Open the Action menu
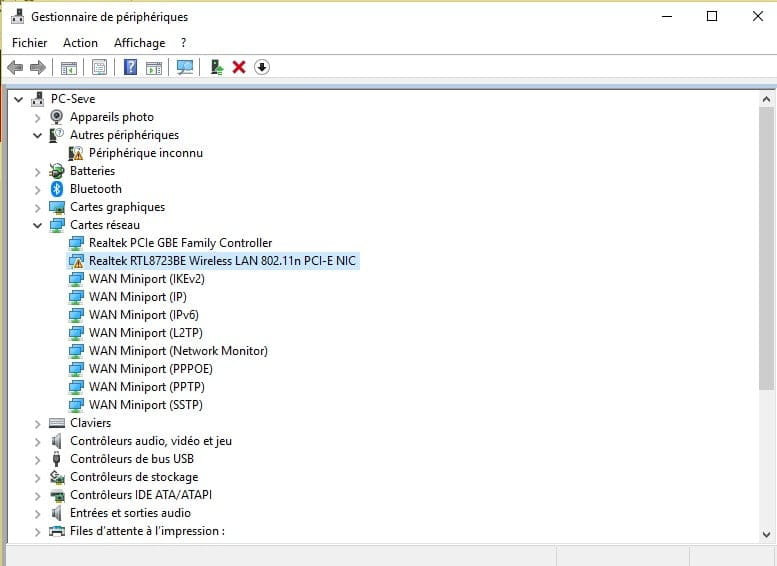 point(80,43)
